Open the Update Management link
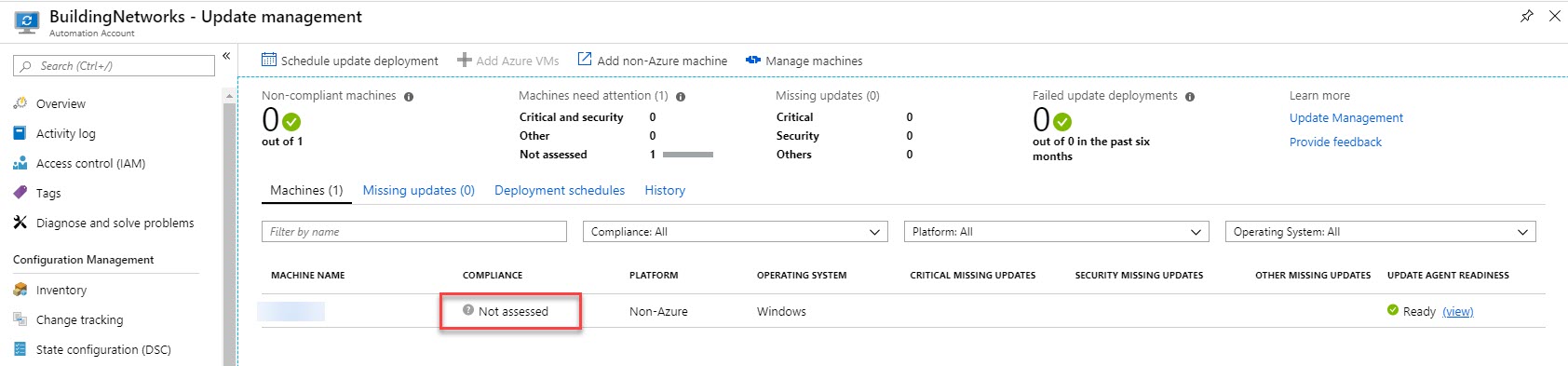 tap(1346, 117)
